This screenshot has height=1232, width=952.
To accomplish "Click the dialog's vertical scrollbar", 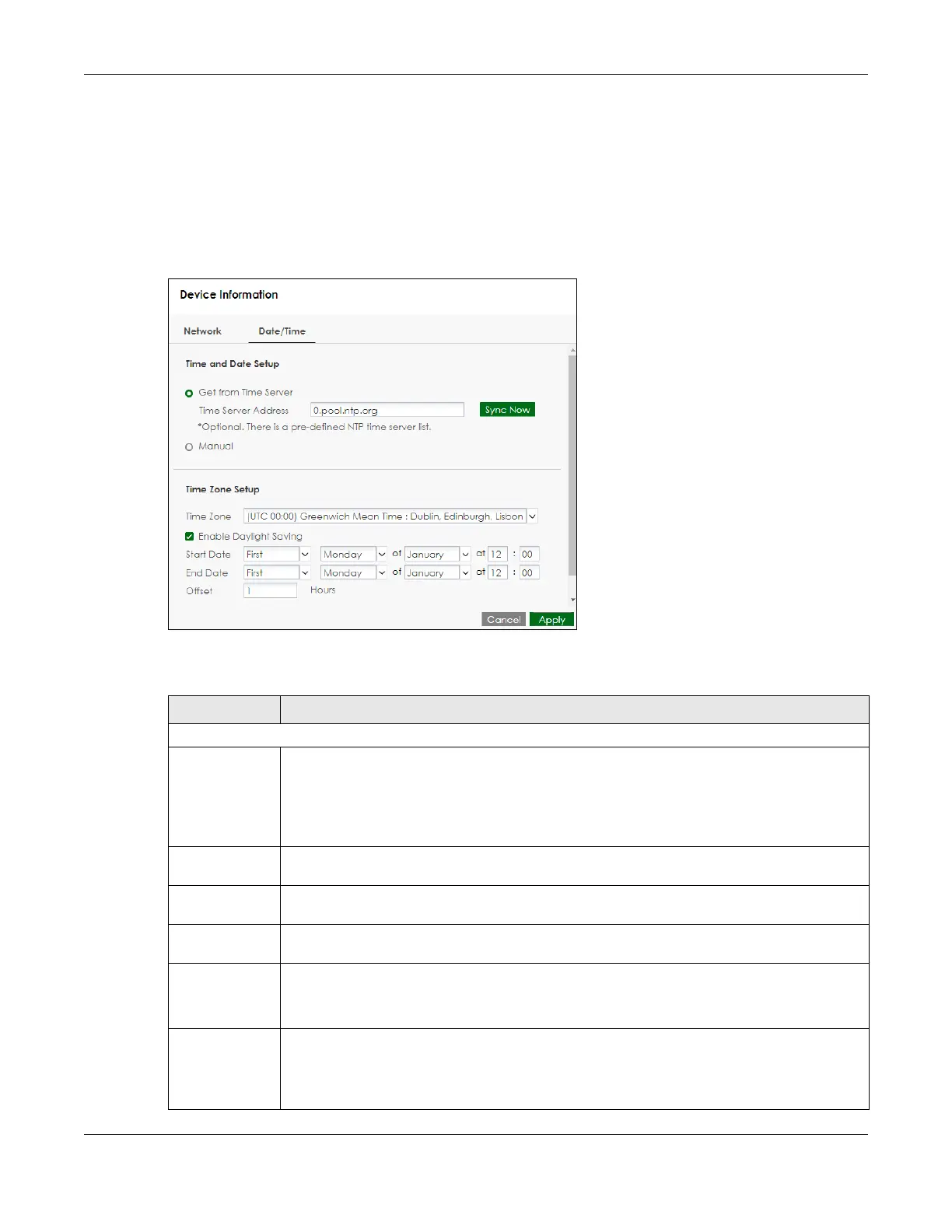I will (572, 467).
